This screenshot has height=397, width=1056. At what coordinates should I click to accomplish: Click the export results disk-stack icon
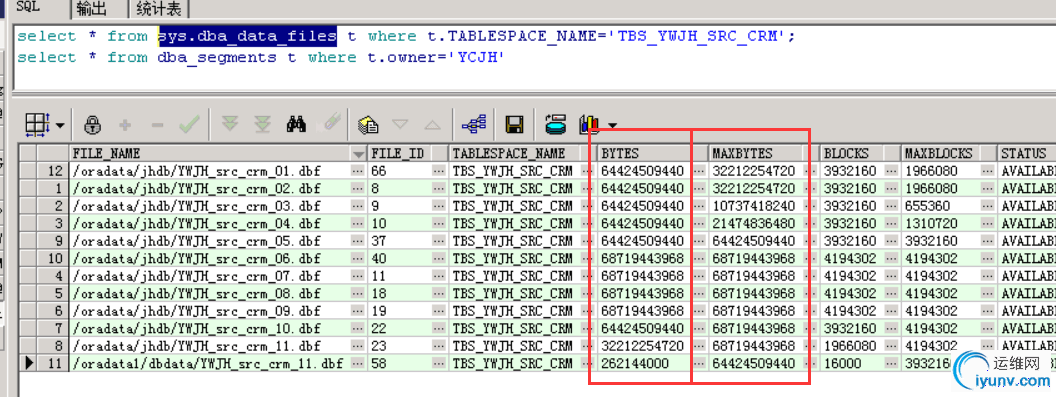556,125
